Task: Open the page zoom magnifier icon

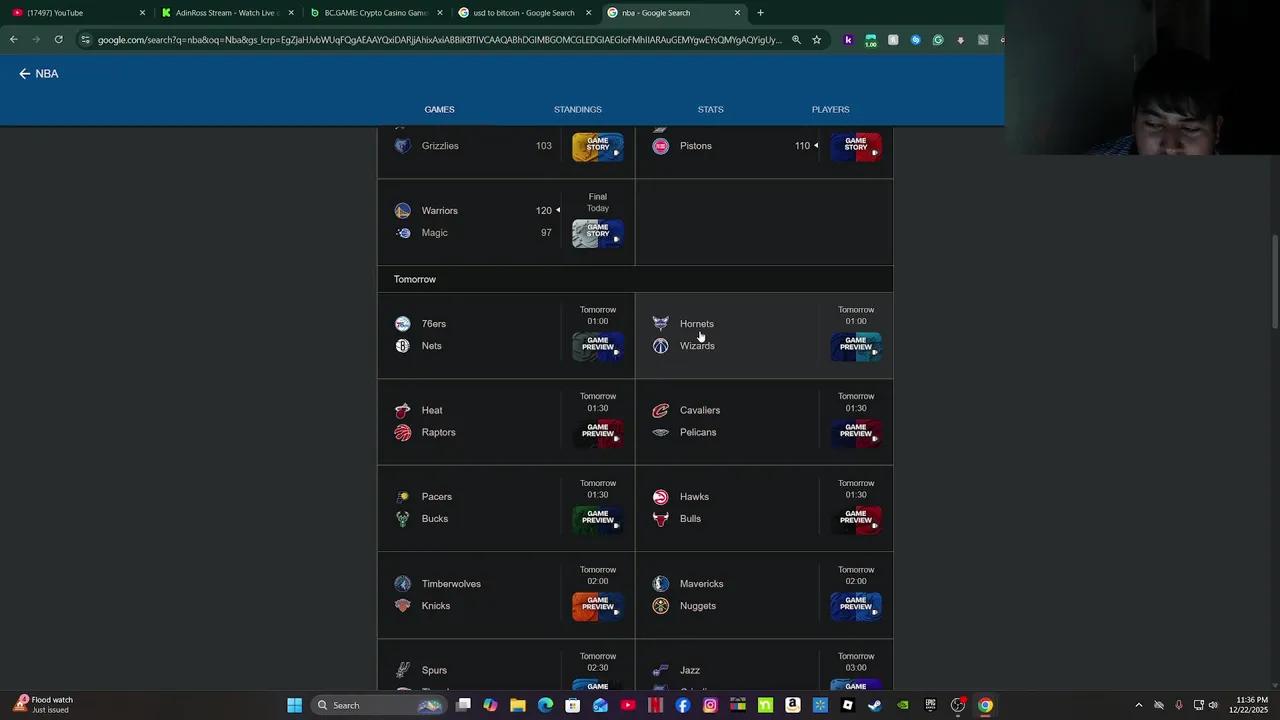Action: click(x=796, y=40)
